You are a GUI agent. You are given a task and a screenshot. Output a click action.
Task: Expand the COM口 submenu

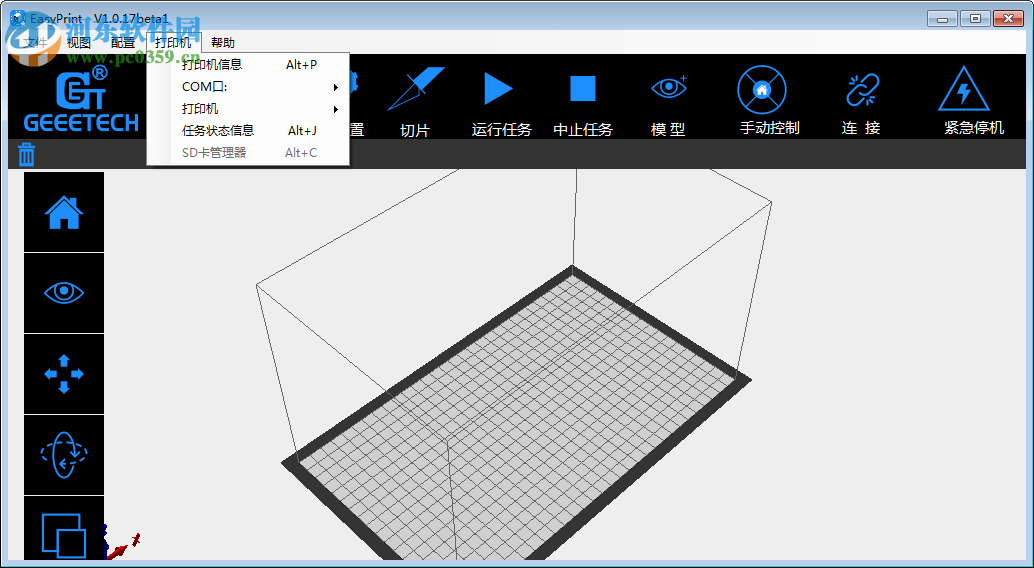[248, 87]
